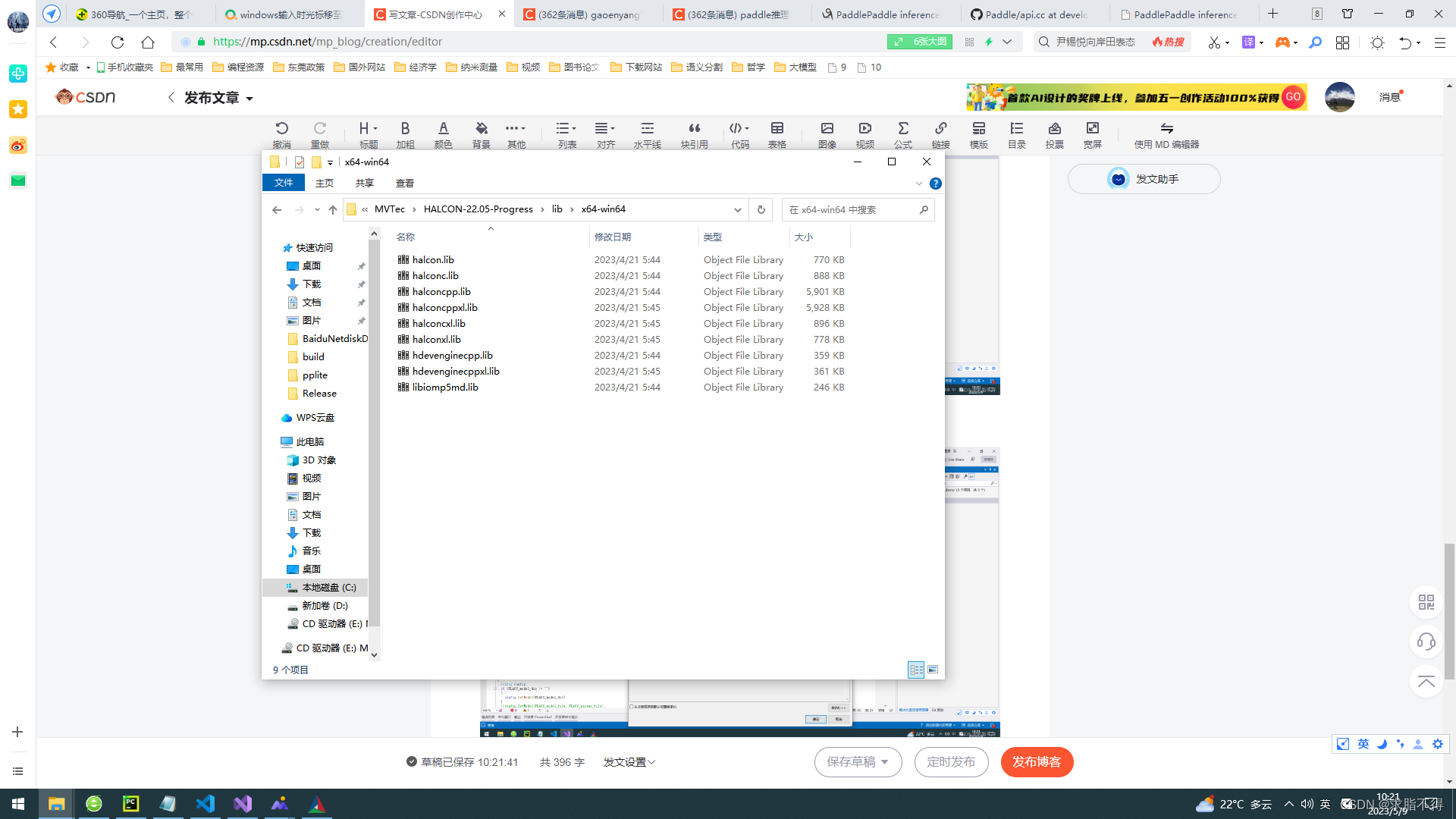Switch Explorer to details view layout

tap(916, 670)
